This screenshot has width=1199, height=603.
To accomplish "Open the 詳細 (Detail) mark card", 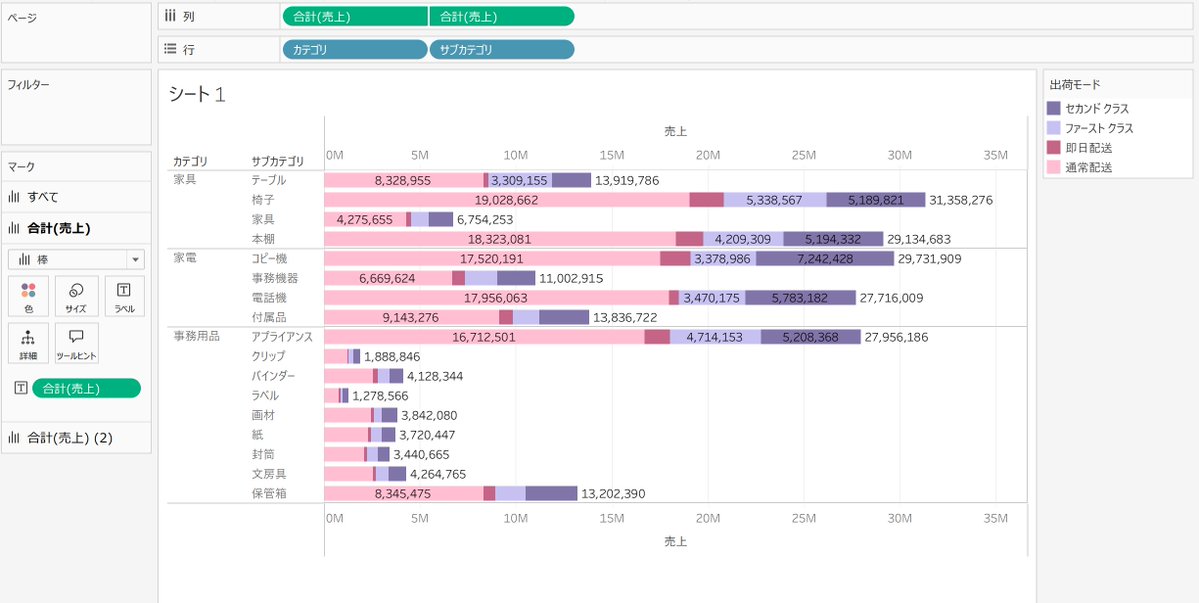I will pos(28,343).
